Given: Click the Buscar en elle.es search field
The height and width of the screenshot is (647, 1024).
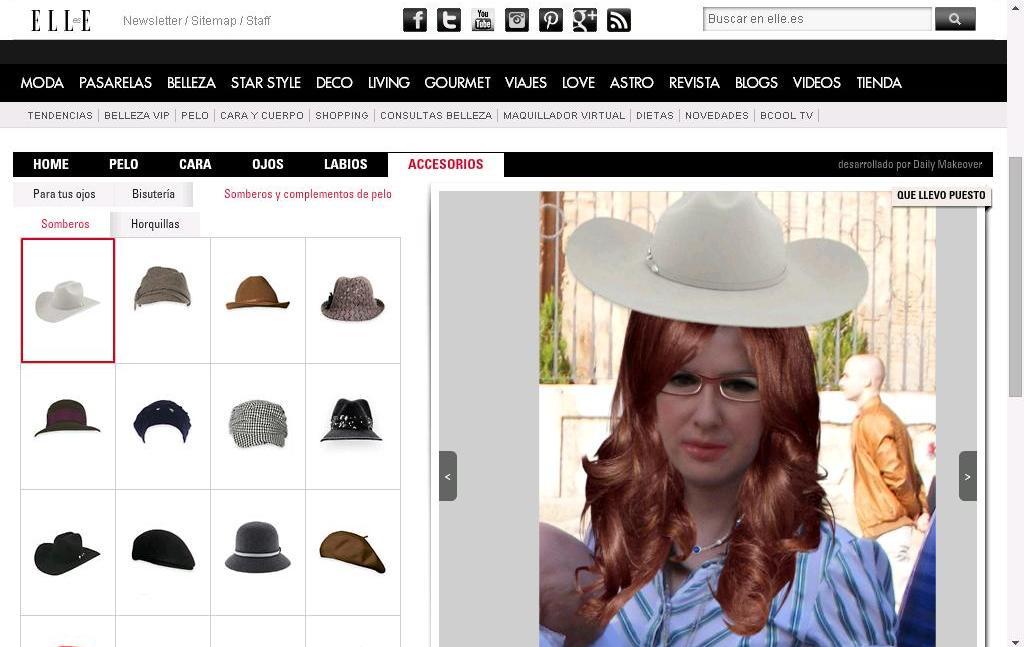Looking at the screenshot, I should [x=817, y=19].
